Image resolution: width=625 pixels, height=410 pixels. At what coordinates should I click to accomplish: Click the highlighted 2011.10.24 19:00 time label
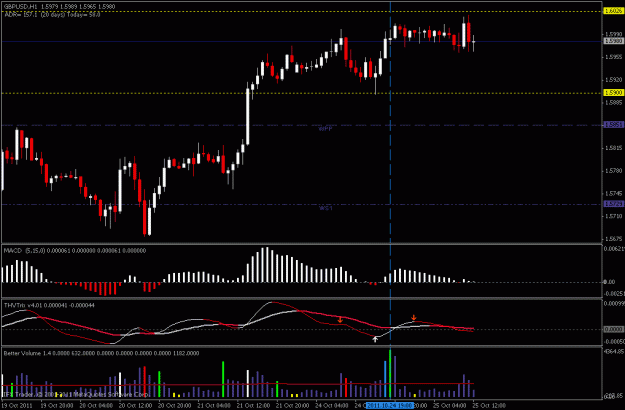coord(389,406)
